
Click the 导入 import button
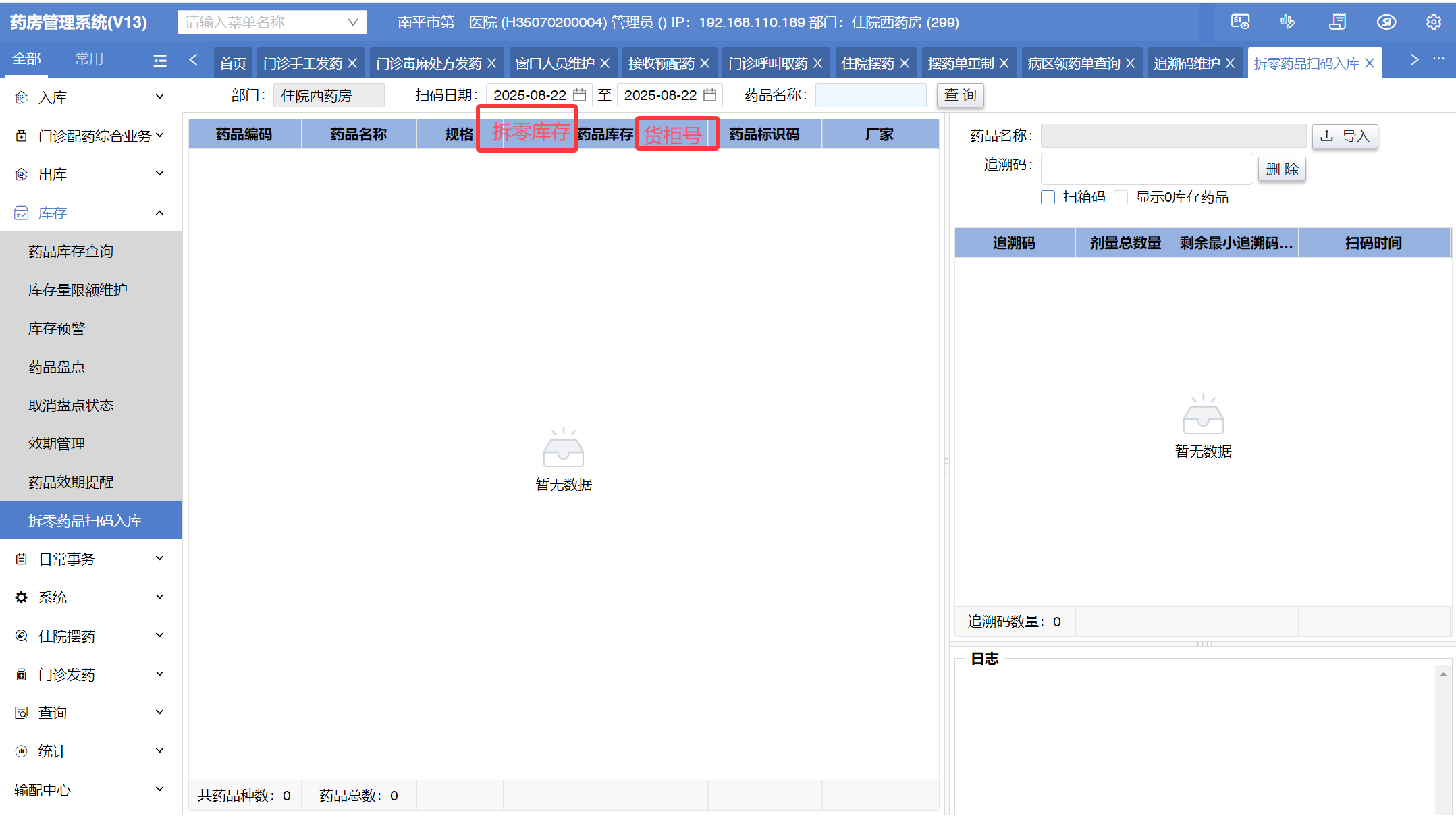pos(1345,136)
